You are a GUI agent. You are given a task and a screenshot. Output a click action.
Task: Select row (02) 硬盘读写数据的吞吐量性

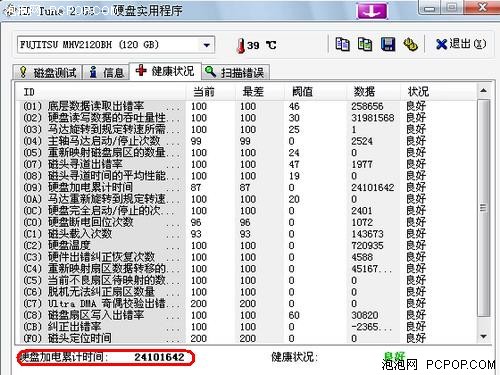pos(247,118)
